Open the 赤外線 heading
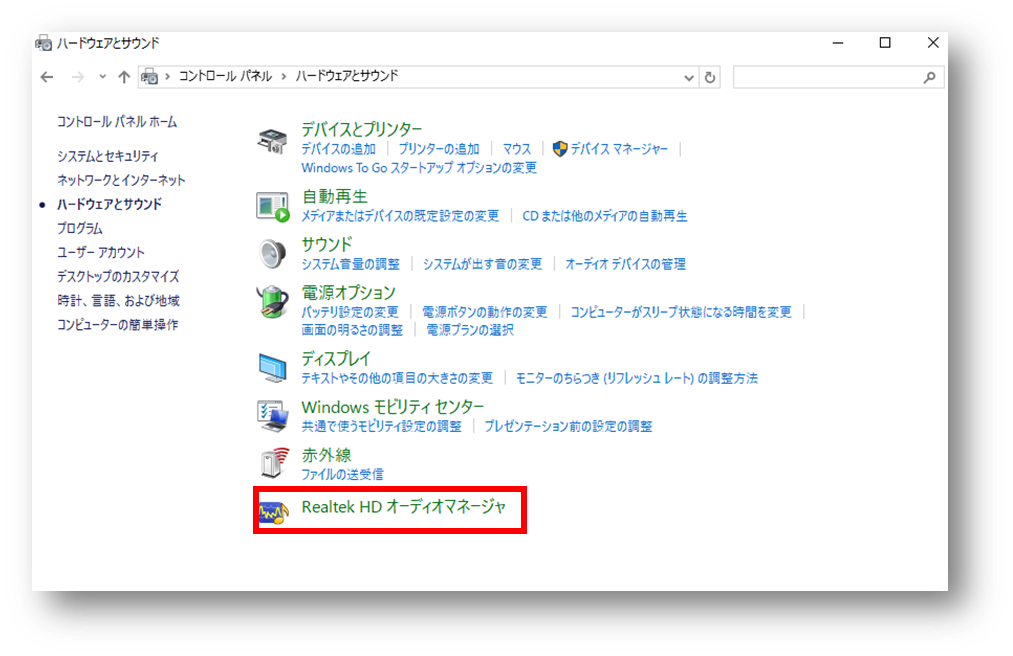The height and width of the screenshot is (656, 1013). [326, 455]
